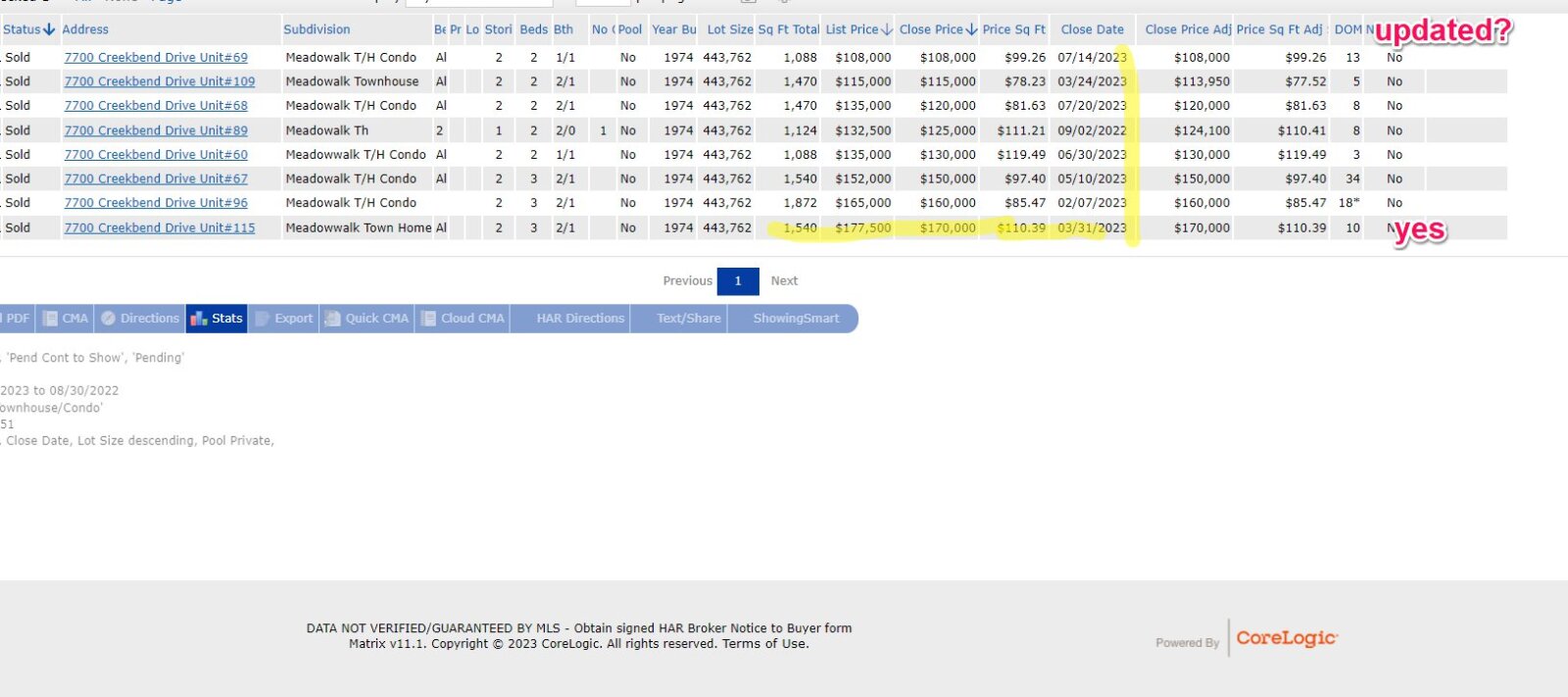Select the Meadowalk Townhouse subdivision cell
This screenshot has width=1568, height=697.
(x=352, y=81)
